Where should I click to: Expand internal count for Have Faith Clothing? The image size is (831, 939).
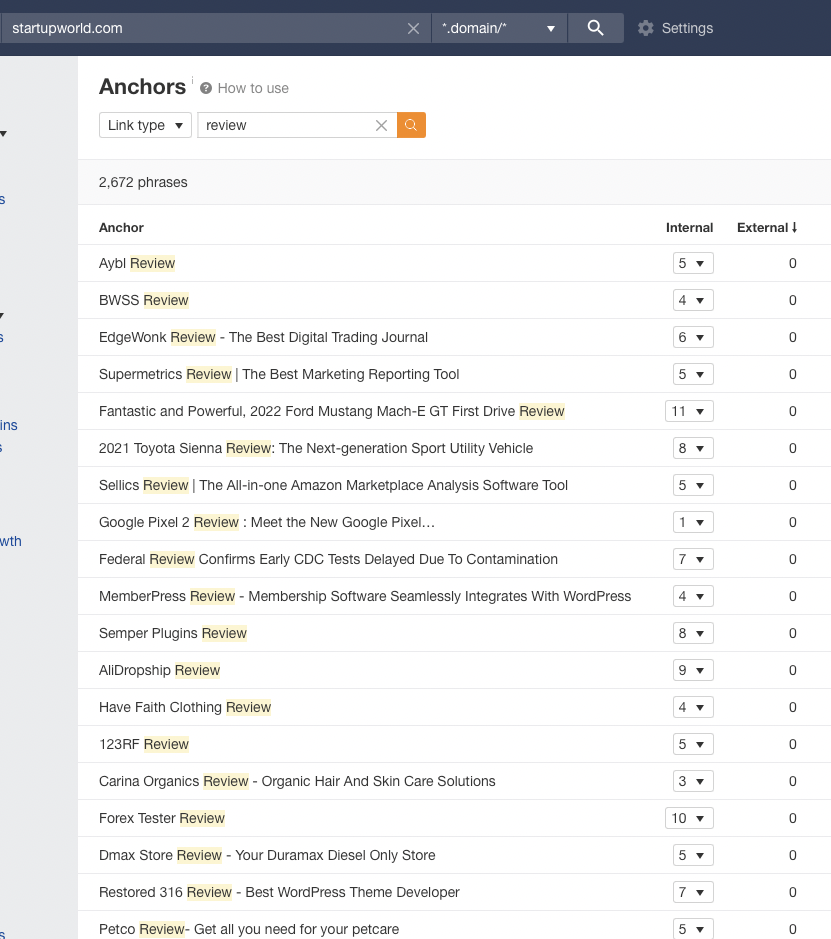pyautogui.click(x=693, y=707)
